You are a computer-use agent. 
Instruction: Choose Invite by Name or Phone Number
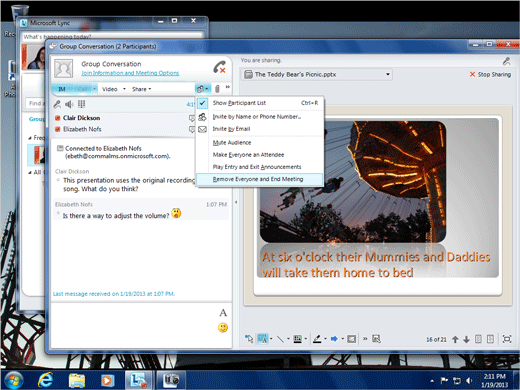coord(257,117)
